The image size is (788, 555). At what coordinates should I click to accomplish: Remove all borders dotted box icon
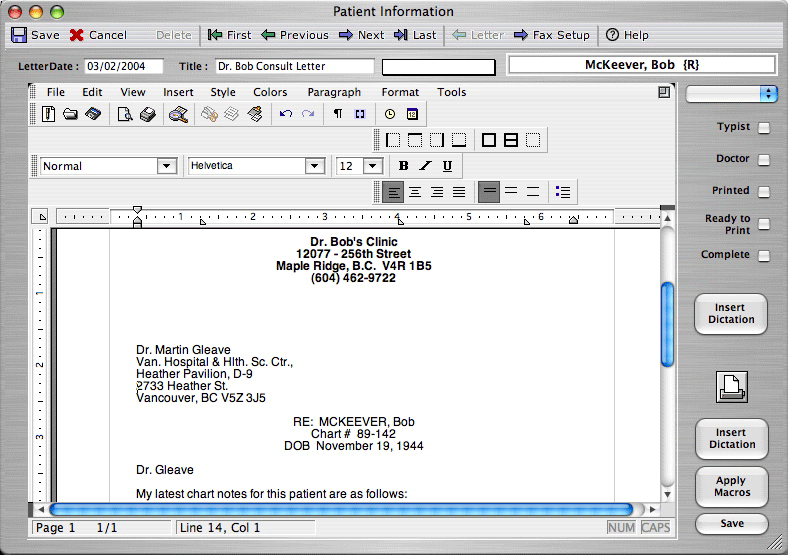click(533, 140)
